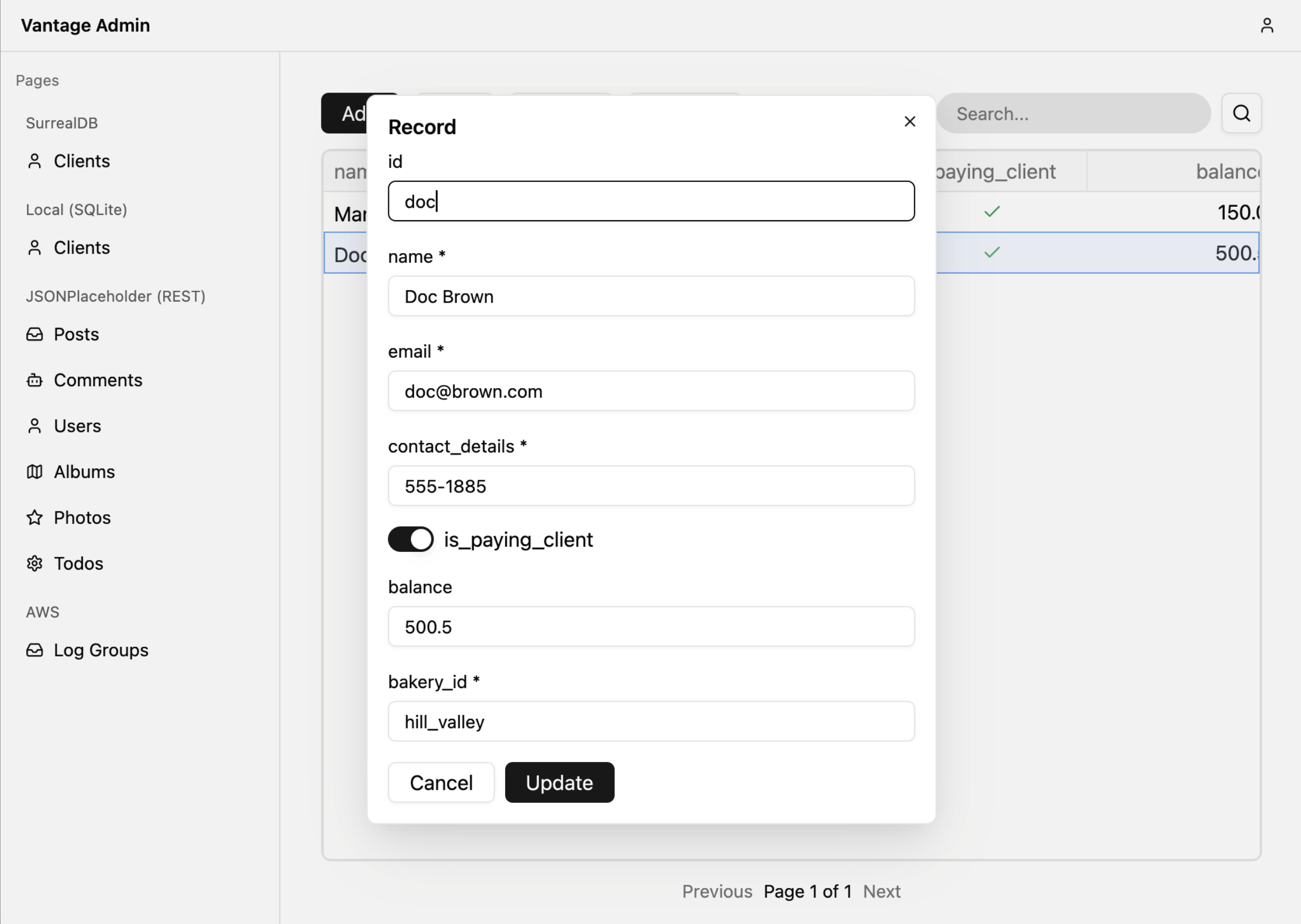Focus the email field doc@brown.com
This screenshot has width=1301, height=924.
[x=652, y=391]
